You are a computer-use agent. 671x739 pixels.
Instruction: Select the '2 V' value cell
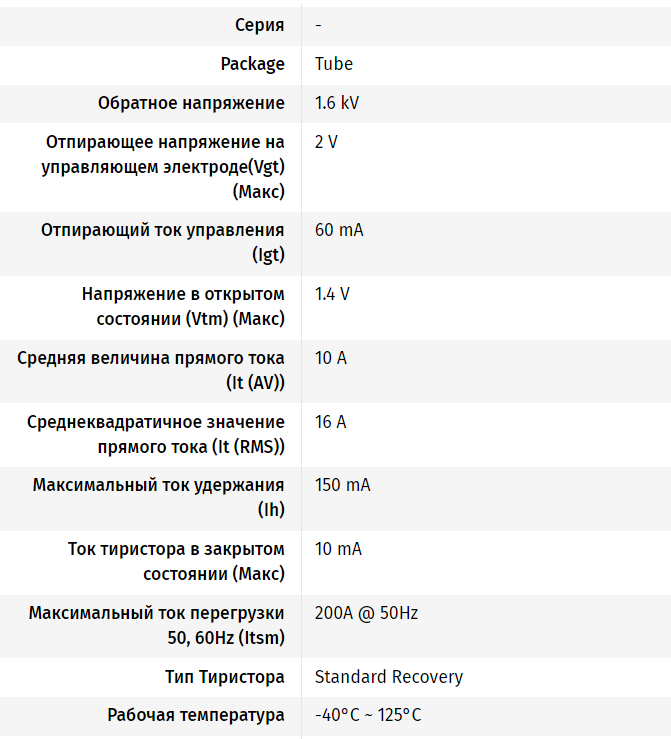(x=326, y=142)
